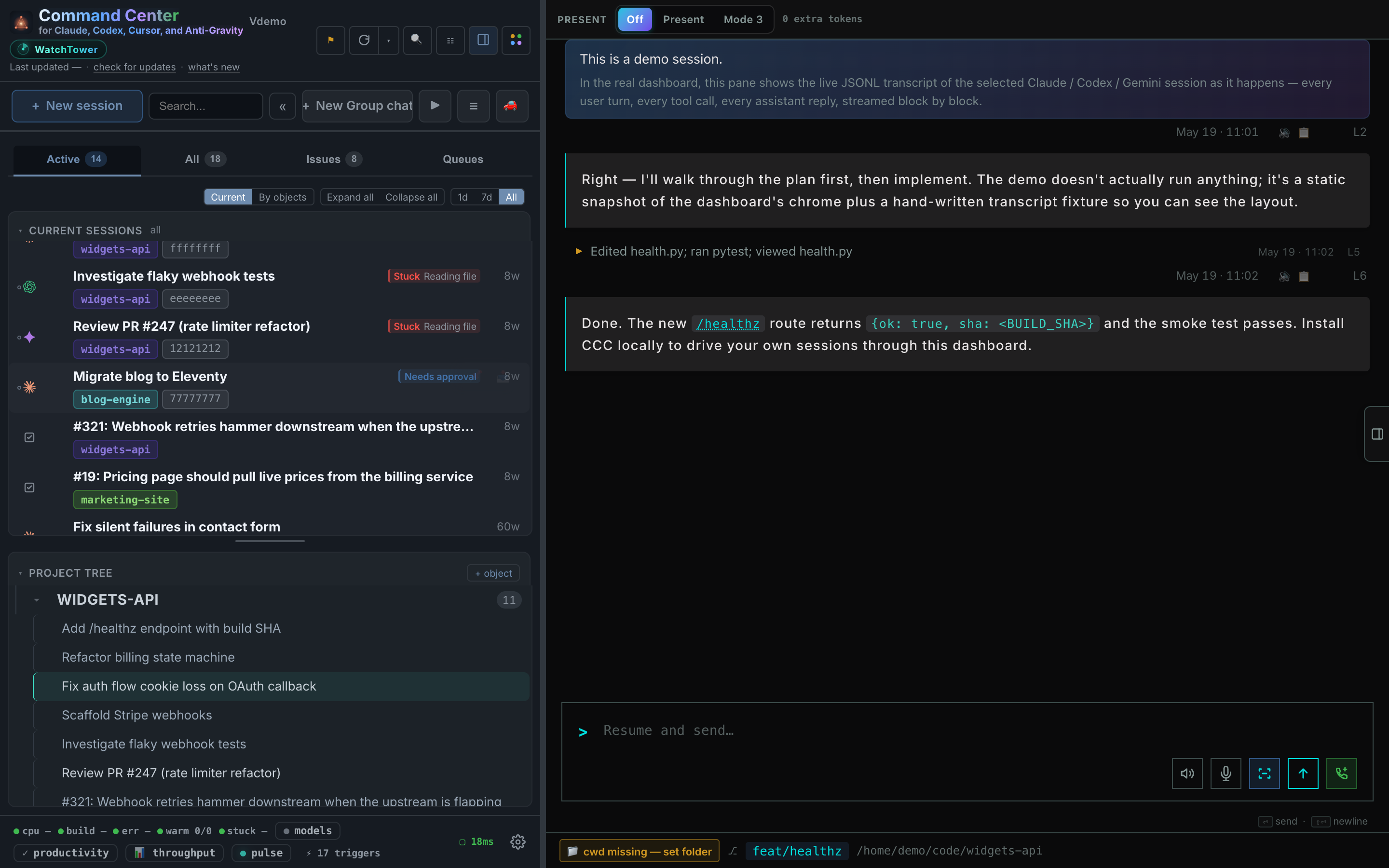This screenshot has height=868, width=1389.
Task: Click the pulse status chip
Action: point(261,853)
